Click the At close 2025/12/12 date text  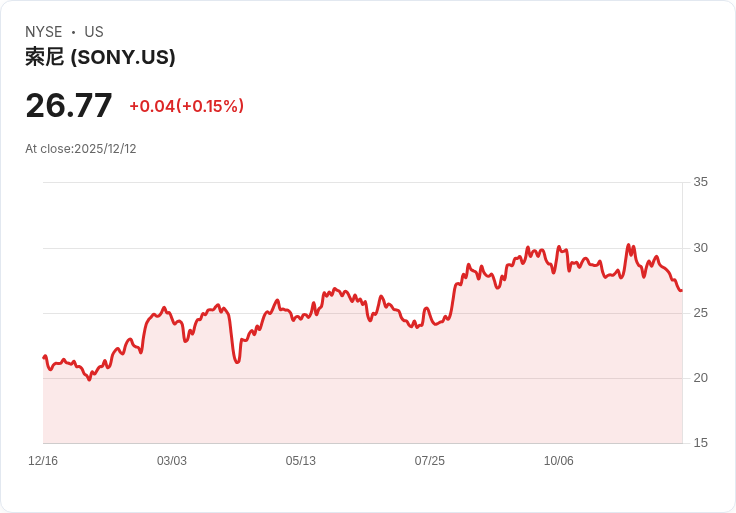[x=81, y=149]
